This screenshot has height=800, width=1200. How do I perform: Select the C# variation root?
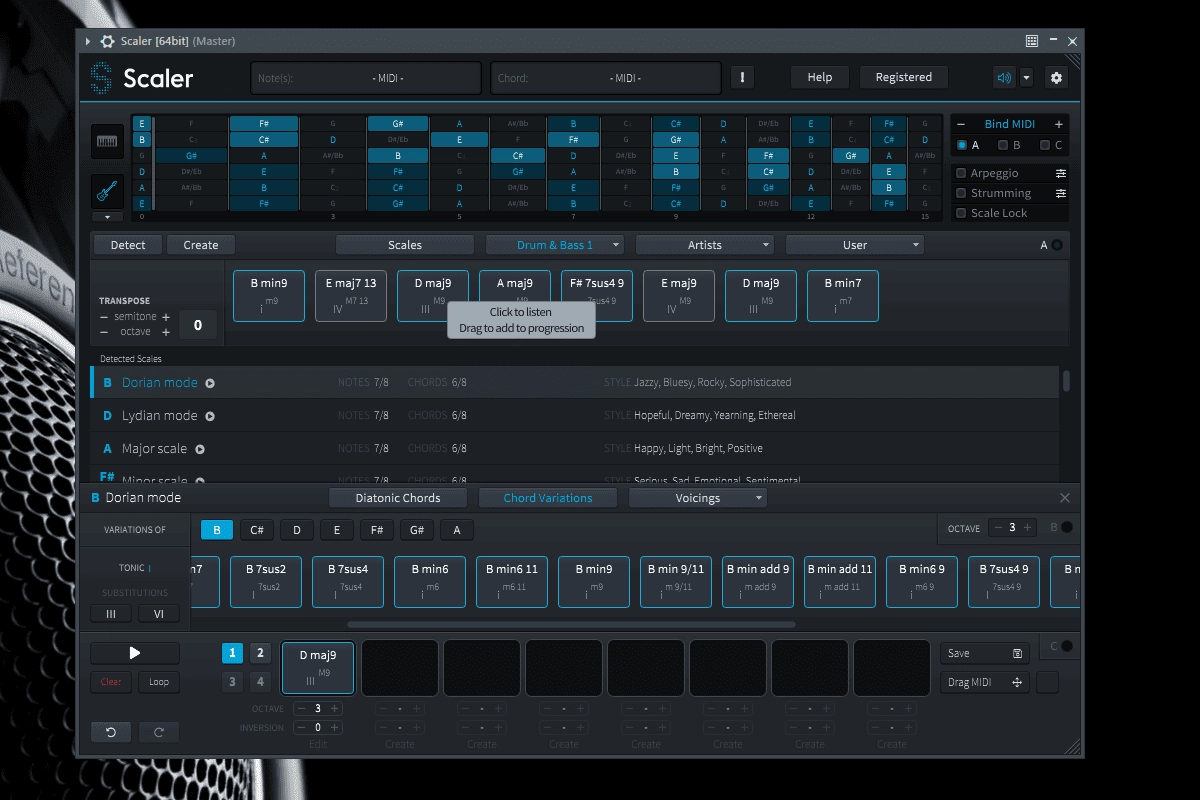coord(257,530)
